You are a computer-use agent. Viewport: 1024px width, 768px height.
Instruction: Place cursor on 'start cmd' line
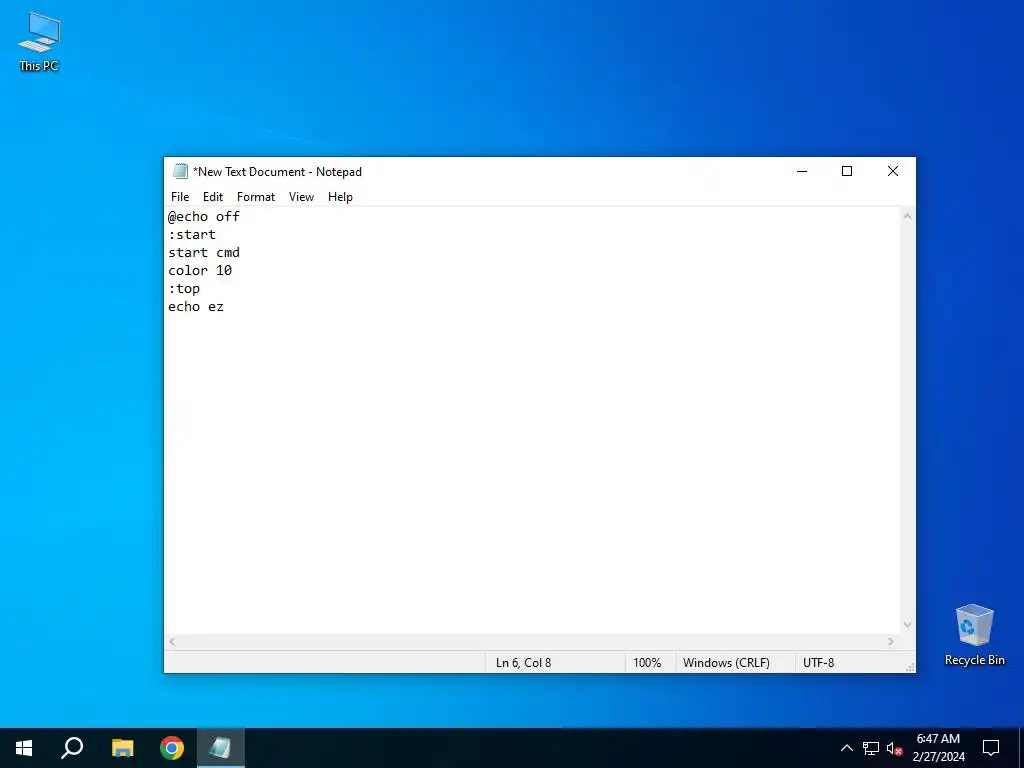204,252
